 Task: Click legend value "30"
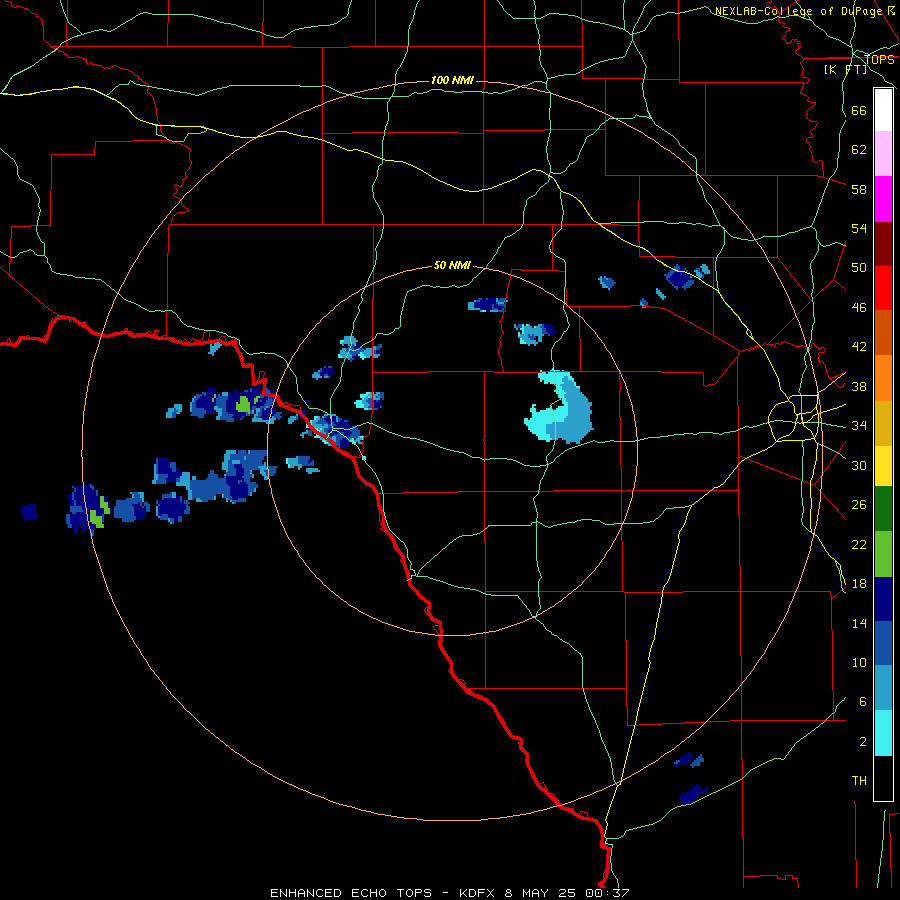click(859, 465)
